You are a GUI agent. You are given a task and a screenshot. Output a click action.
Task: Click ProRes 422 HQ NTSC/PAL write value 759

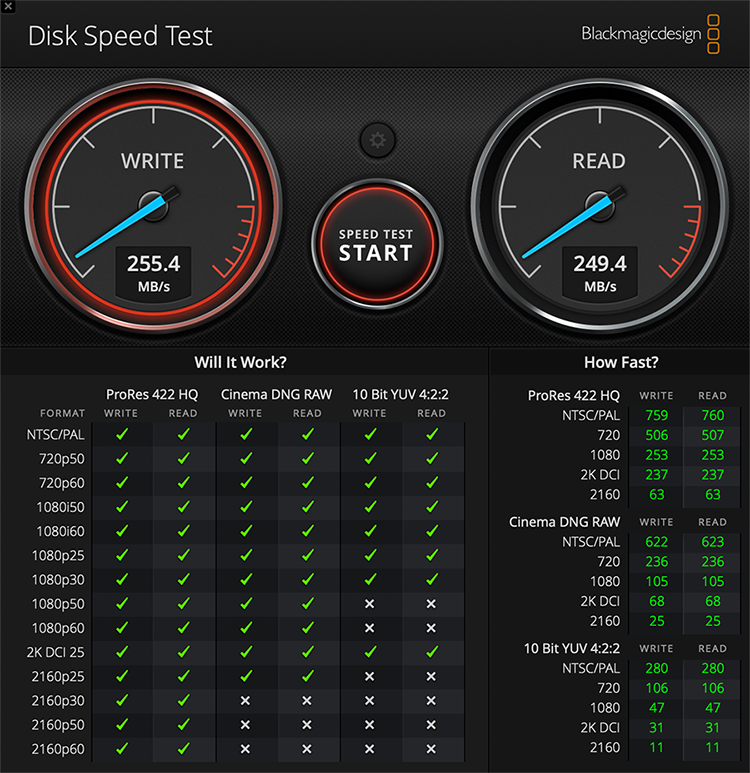656,415
